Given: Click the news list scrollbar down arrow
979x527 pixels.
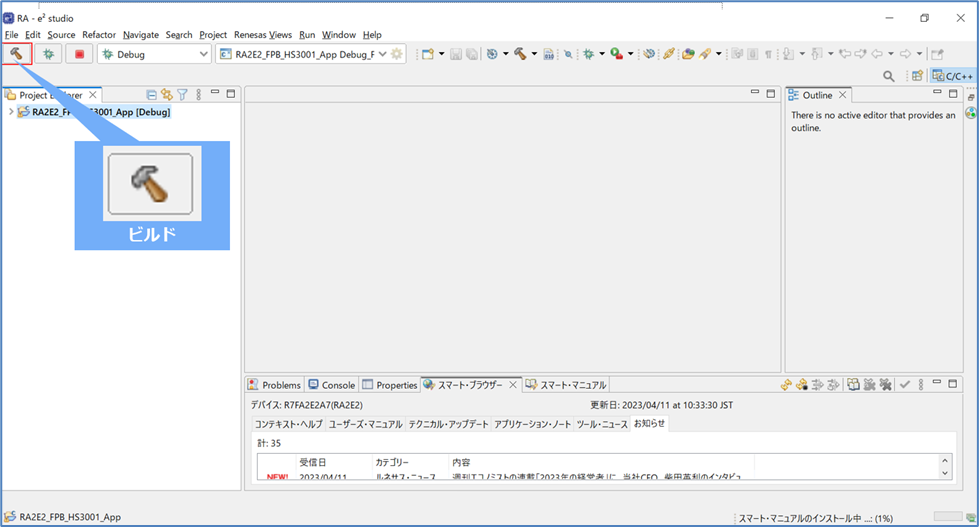Looking at the screenshot, I should tap(945, 473).
